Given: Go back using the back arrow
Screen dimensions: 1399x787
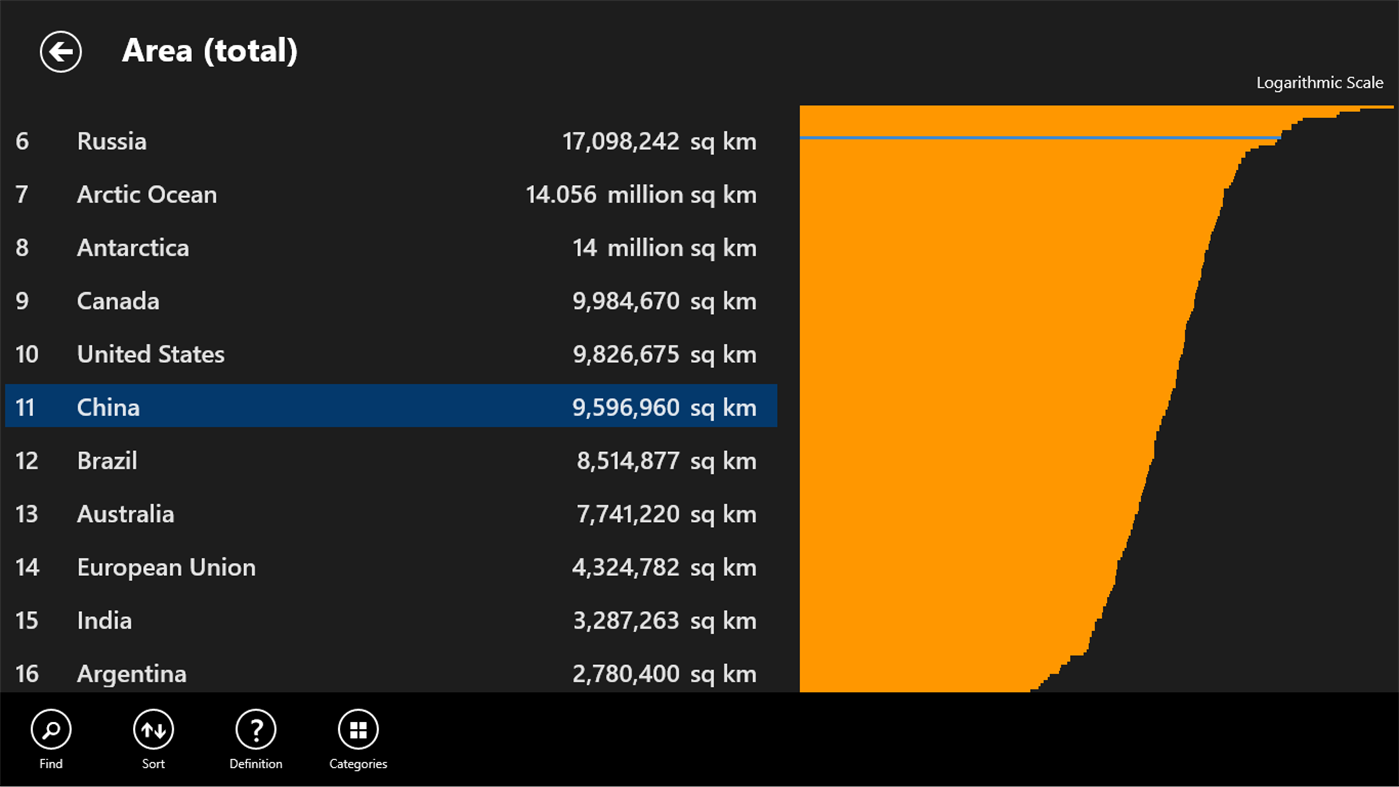Looking at the screenshot, I should tap(60, 51).
